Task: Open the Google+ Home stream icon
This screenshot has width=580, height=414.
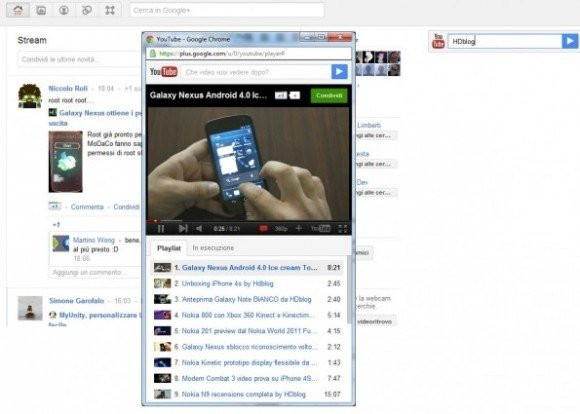Action: [18, 10]
